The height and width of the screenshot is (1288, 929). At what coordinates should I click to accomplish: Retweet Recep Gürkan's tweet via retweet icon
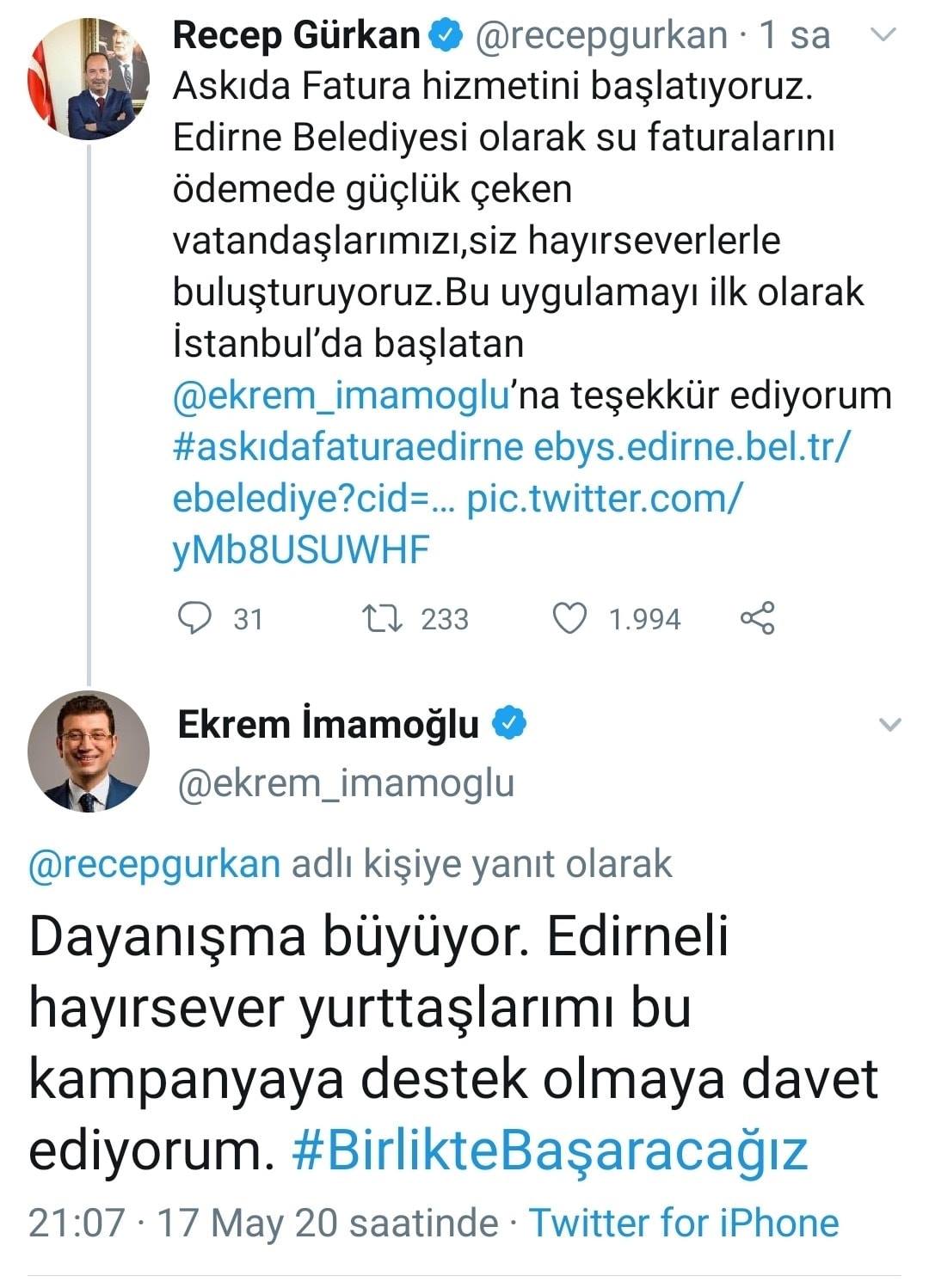coord(382,618)
